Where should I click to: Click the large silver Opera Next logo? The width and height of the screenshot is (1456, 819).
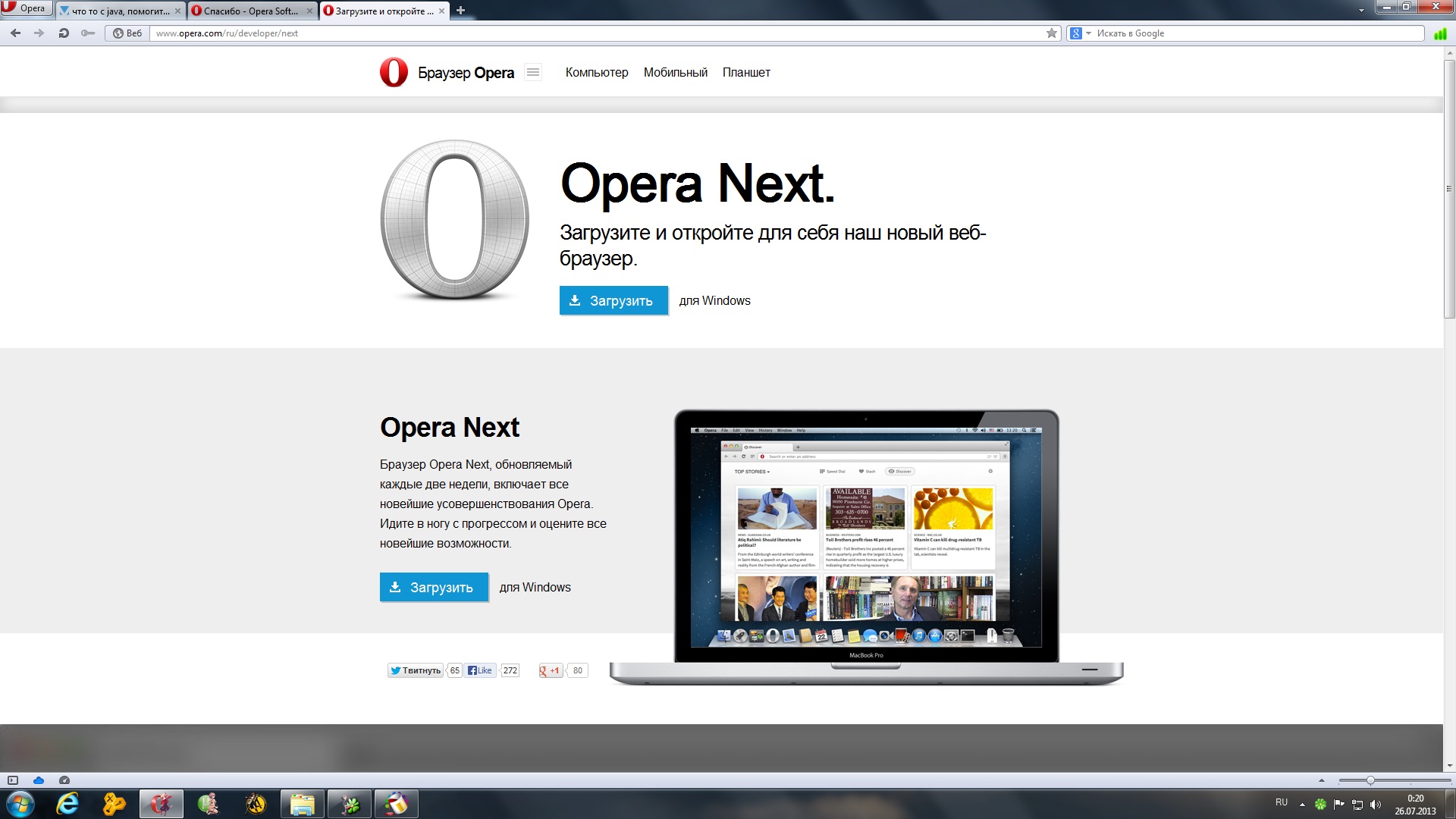pyautogui.click(x=455, y=219)
